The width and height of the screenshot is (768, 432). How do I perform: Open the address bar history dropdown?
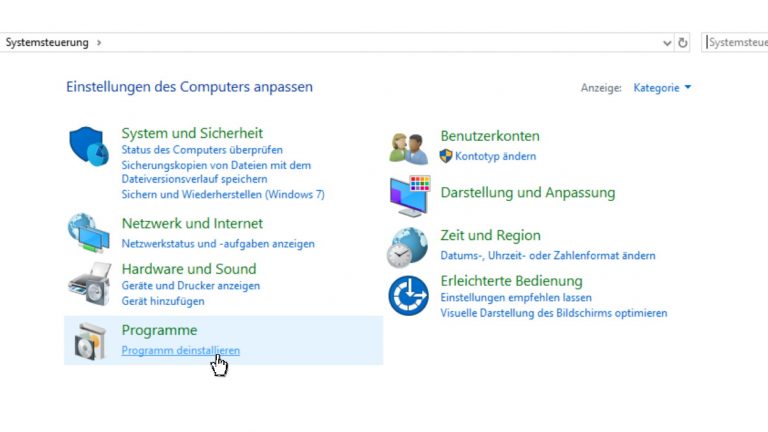(x=667, y=43)
